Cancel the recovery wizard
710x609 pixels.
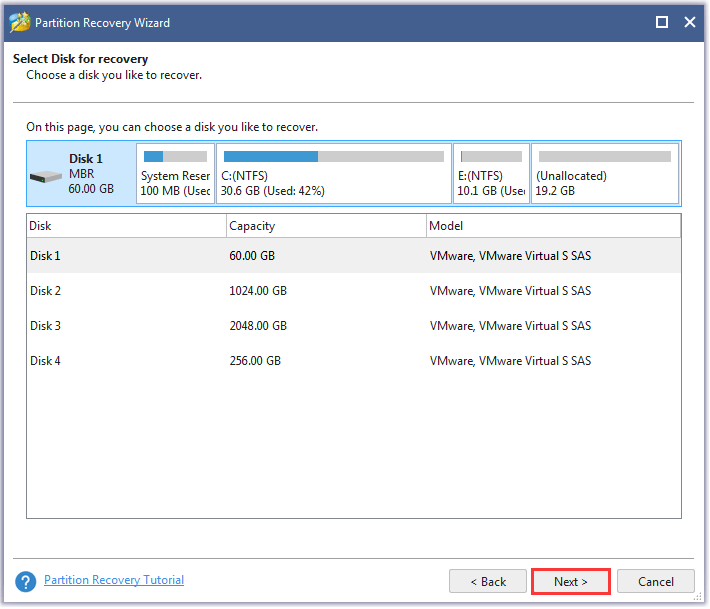656,582
